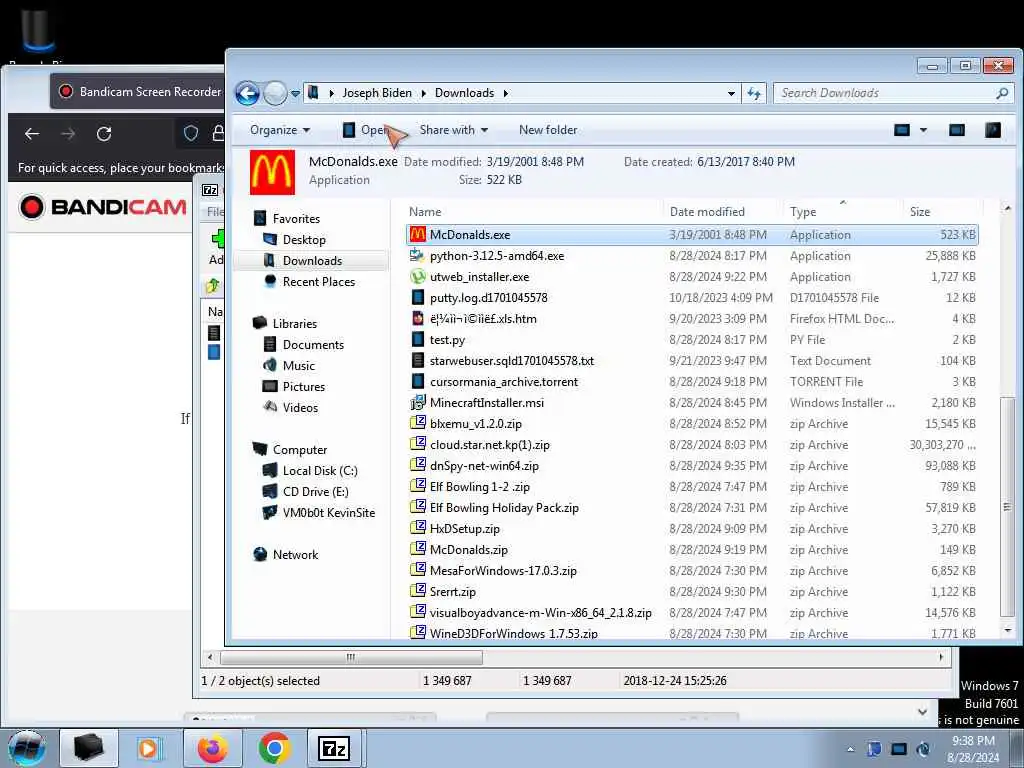Select Favorites in navigation pane
This screenshot has width=1024, height=768.
296,219
